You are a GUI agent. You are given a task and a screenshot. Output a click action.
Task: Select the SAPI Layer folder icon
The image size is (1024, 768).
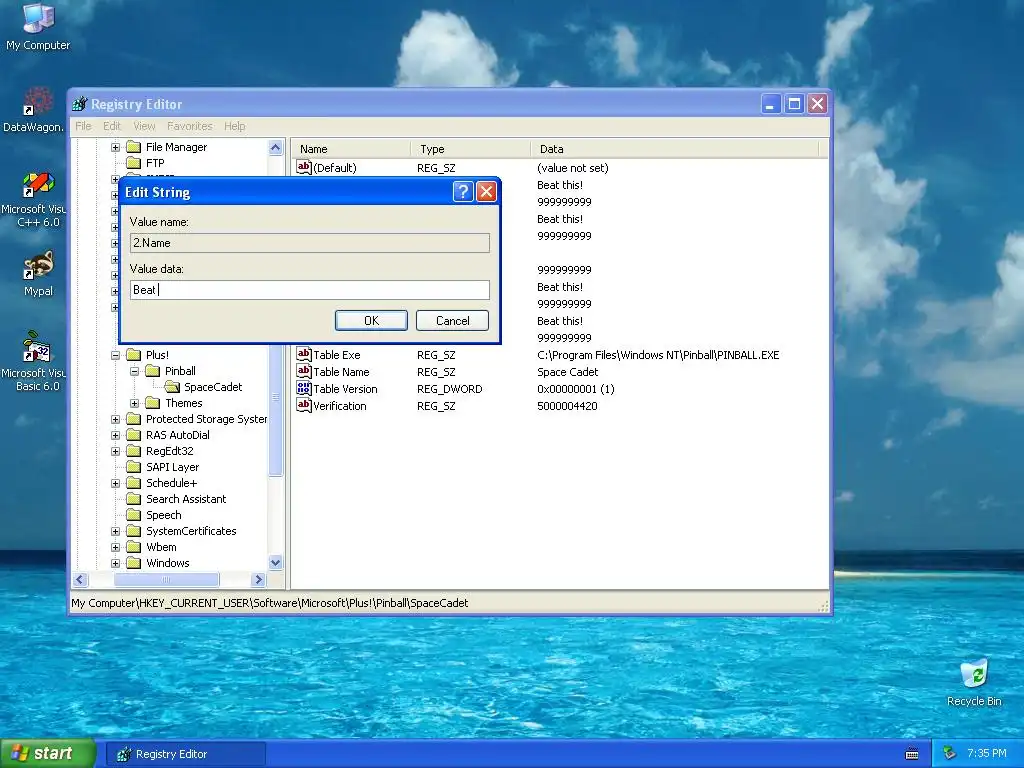(x=133, y=467)
